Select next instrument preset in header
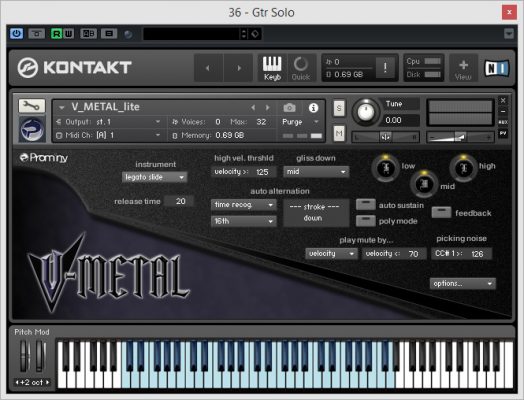This screenshot has height=400, width=524. click(x=267, y=108)
